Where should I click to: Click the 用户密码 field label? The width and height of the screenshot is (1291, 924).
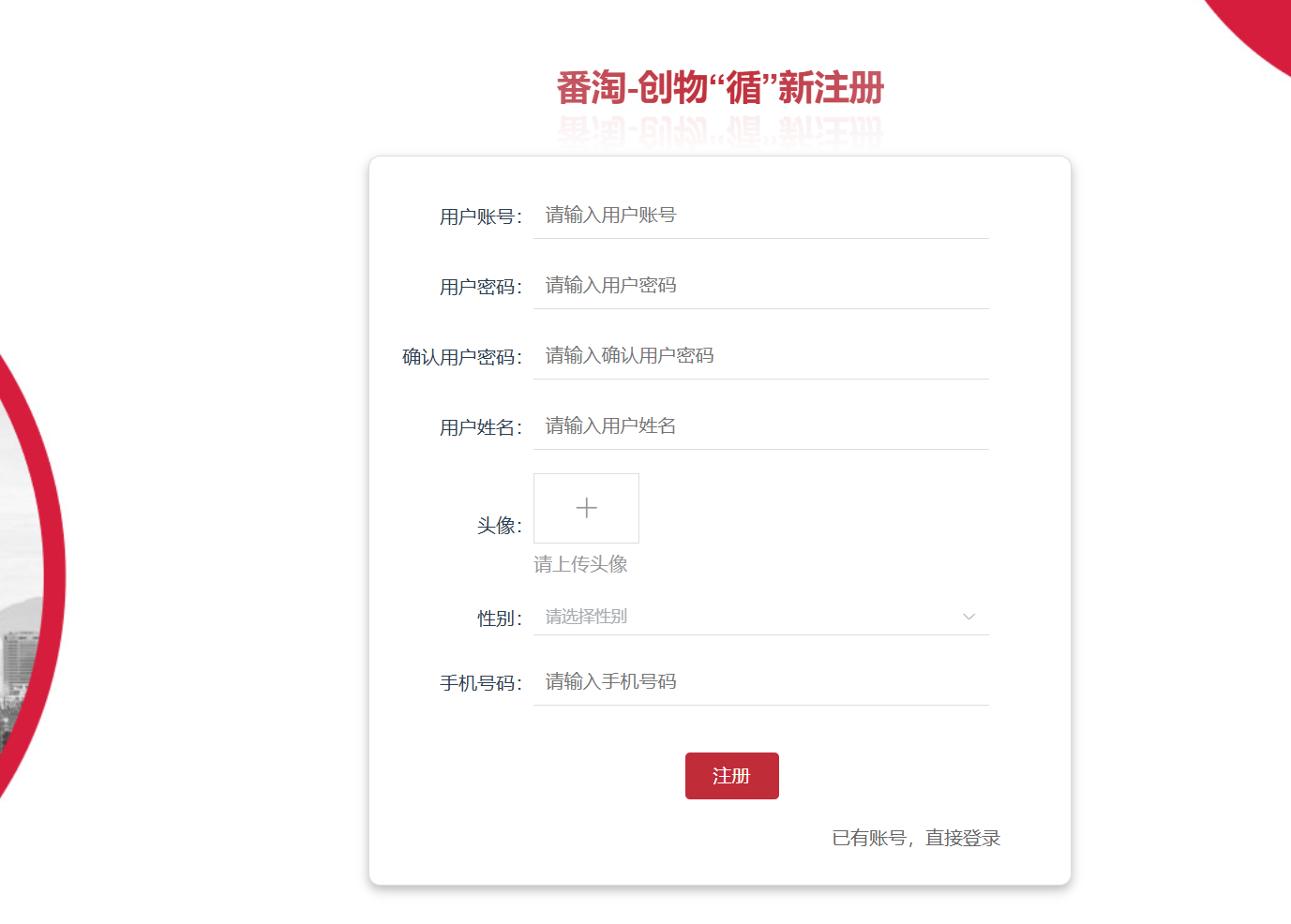coord(480,288)
